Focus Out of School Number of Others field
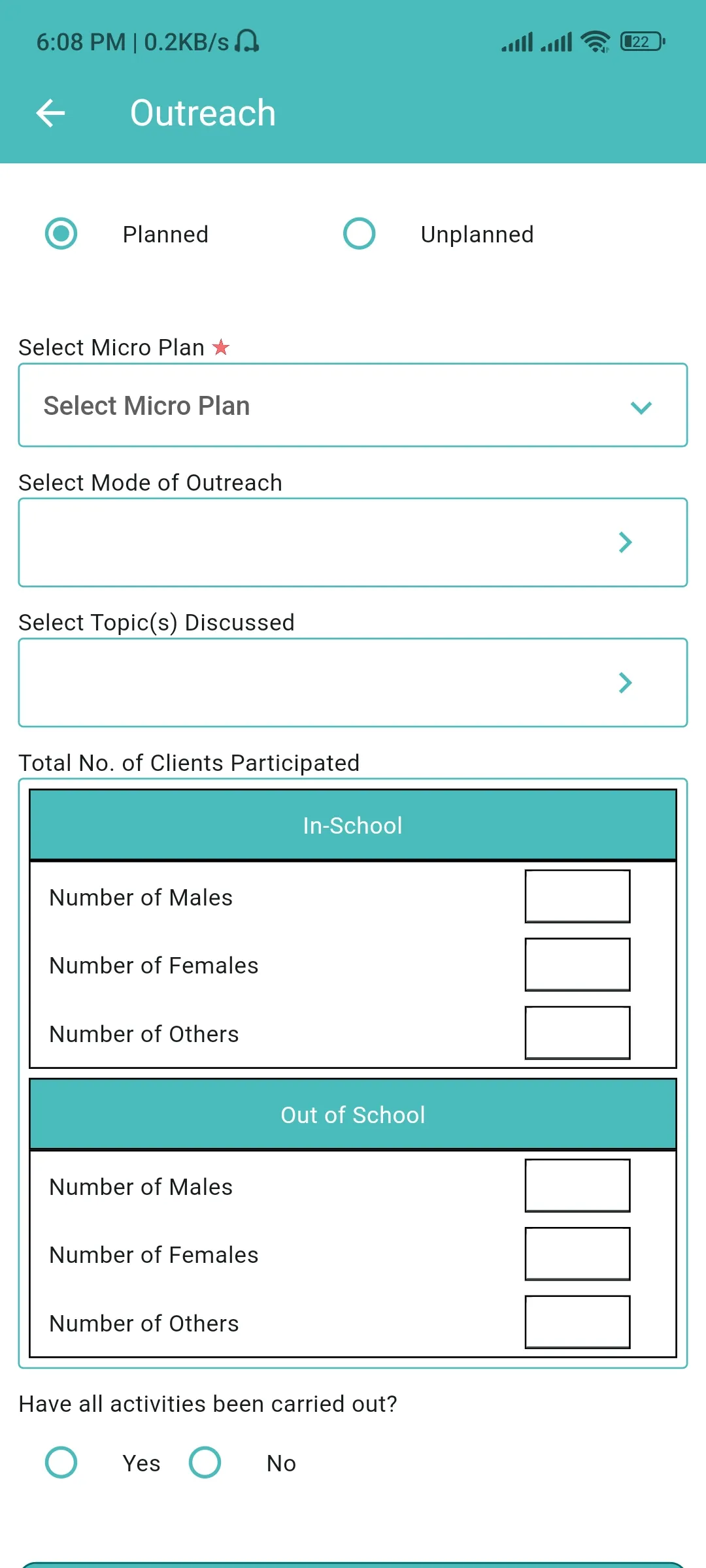The height and width of the screenshot is (1568, 706). (x=577, y=1322)
